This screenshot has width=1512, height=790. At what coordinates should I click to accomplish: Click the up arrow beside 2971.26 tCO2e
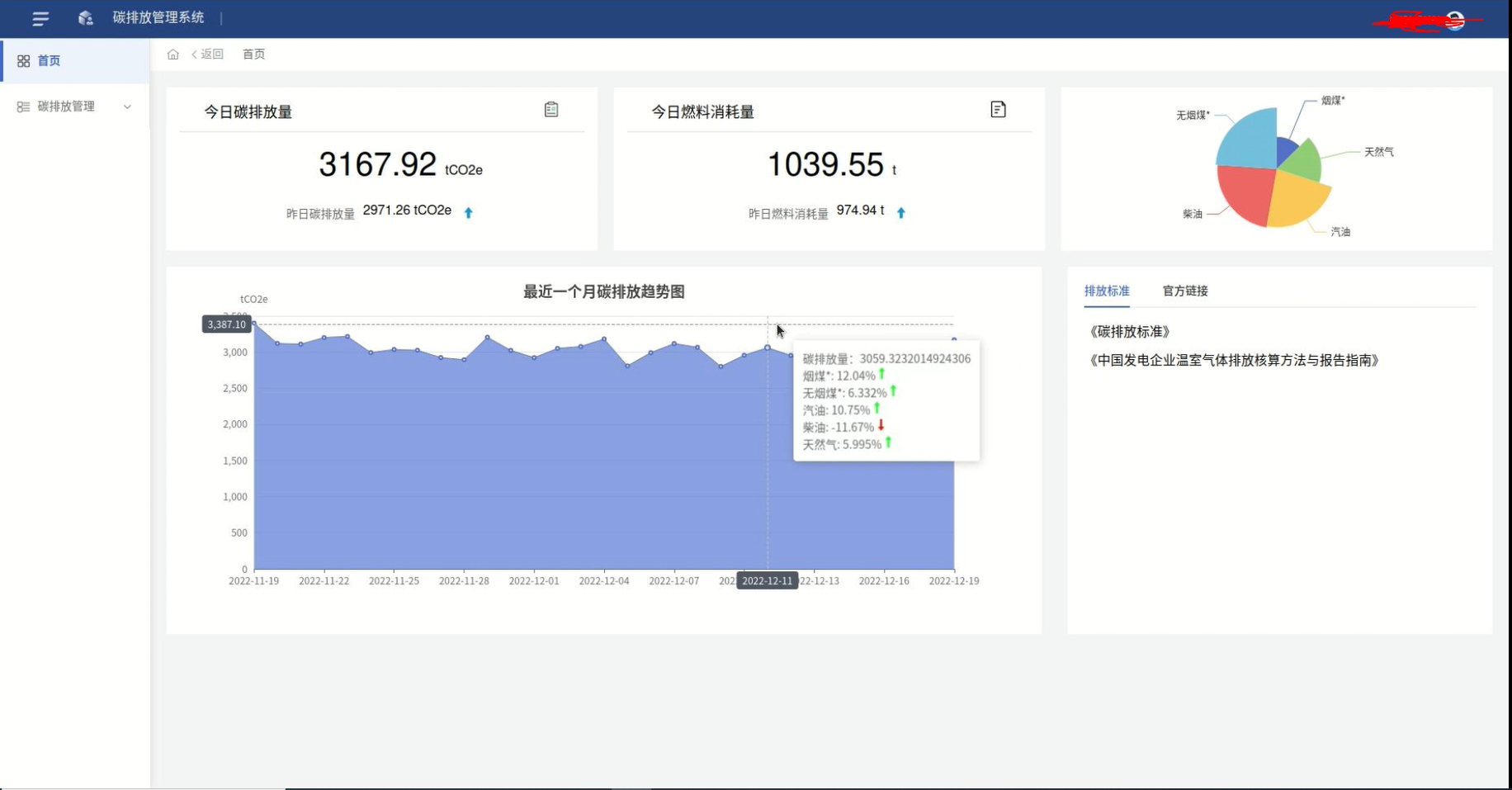(x=468, y=213)
